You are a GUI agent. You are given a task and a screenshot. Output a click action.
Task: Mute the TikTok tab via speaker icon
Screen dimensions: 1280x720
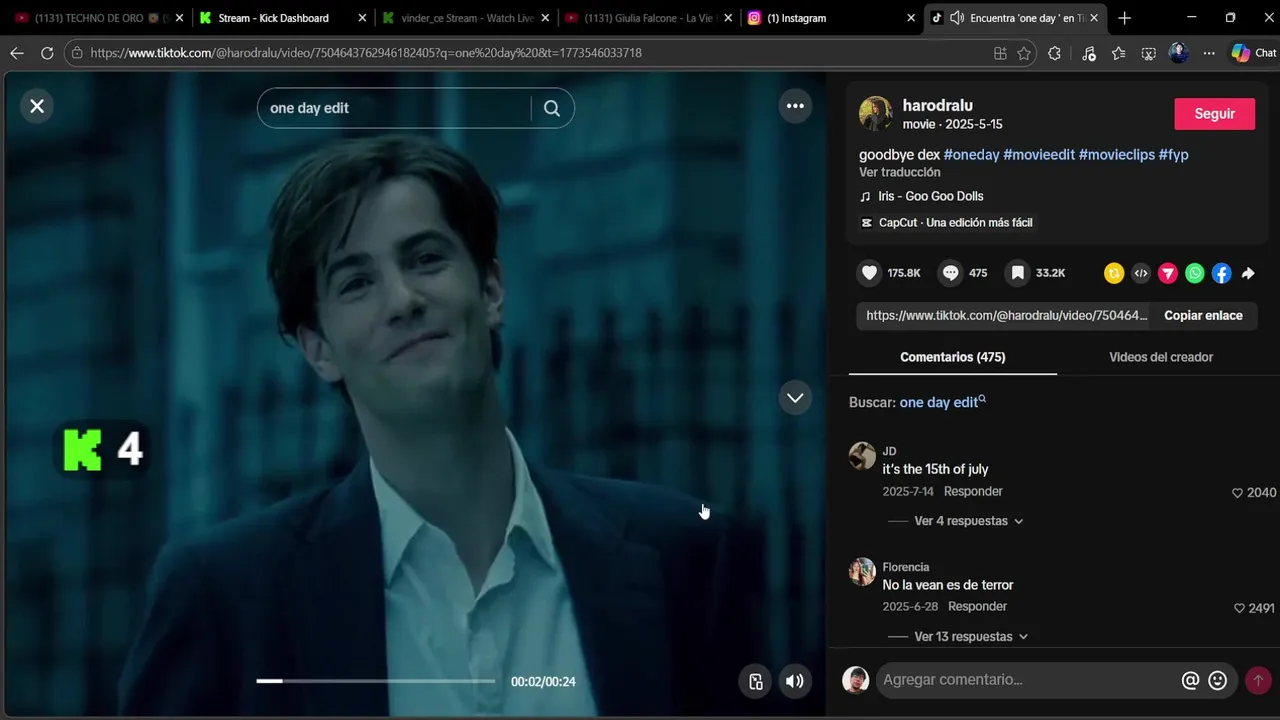click(x=957, y=18)
